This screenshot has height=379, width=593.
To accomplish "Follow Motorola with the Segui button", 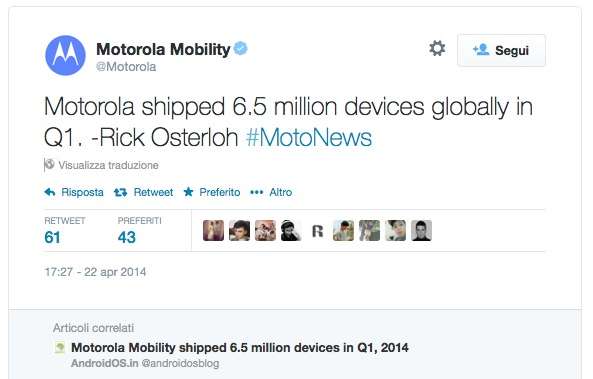I will pyautogui.click(x=501, y=50).
